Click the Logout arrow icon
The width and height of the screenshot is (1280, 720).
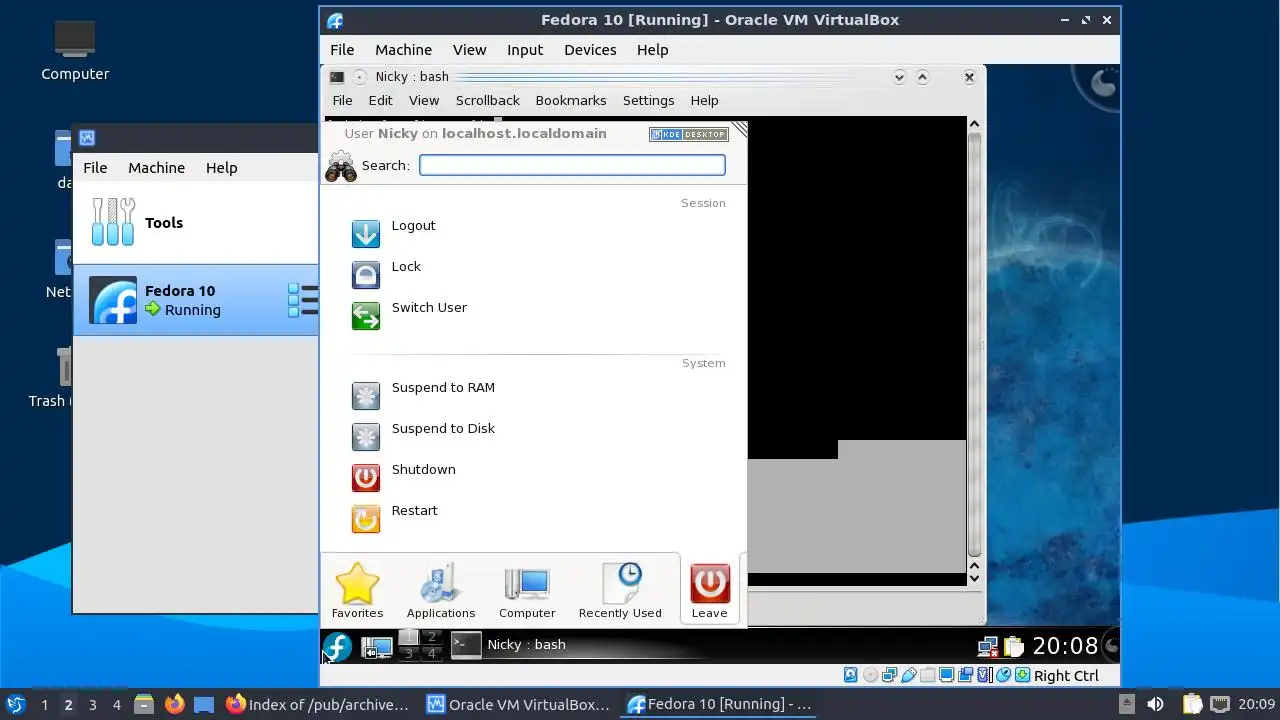pos(366,234)
